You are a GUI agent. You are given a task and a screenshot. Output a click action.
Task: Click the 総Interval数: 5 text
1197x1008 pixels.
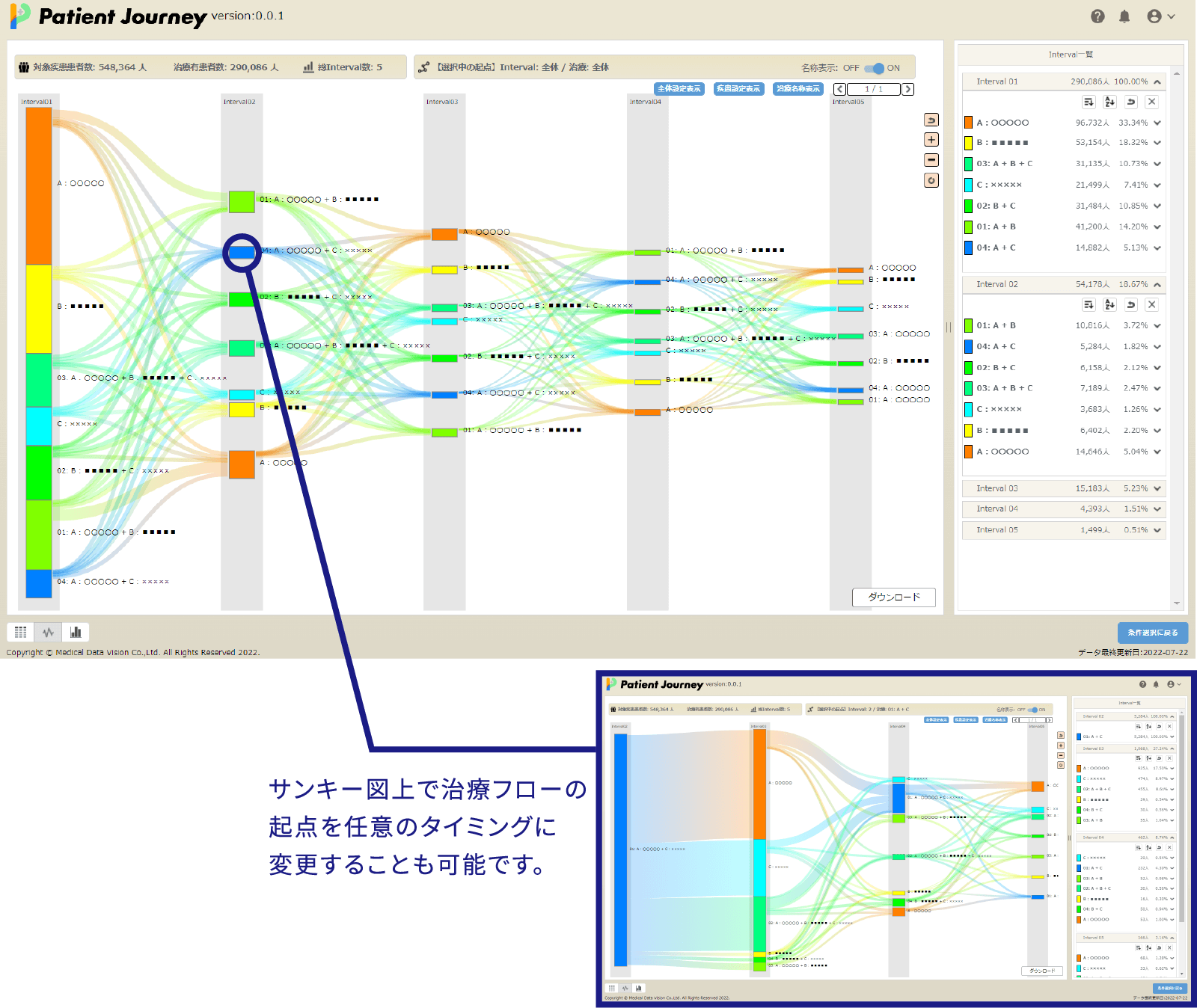tap(349, 67)
